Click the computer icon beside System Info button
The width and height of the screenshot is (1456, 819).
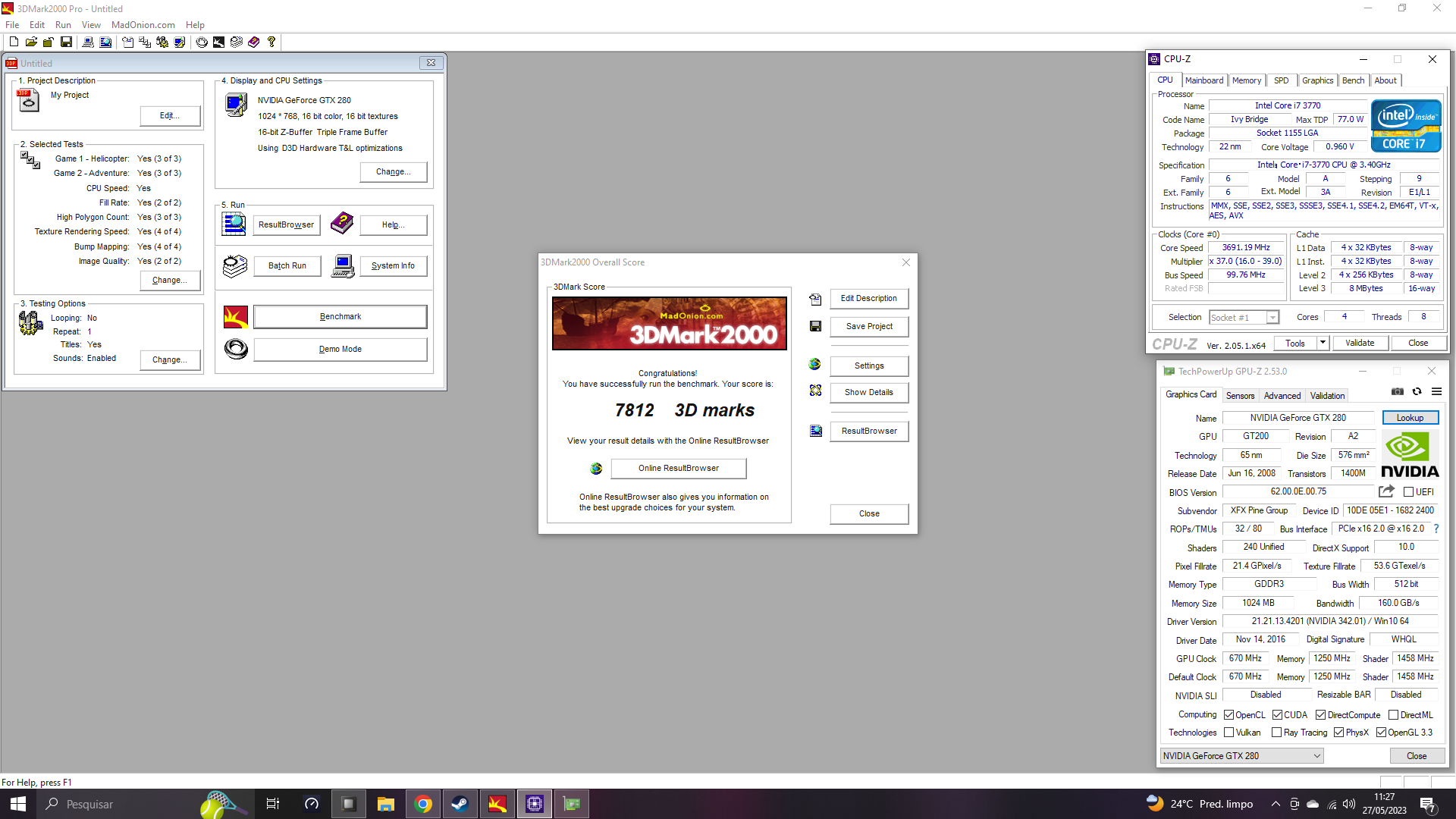coord(343,266)
